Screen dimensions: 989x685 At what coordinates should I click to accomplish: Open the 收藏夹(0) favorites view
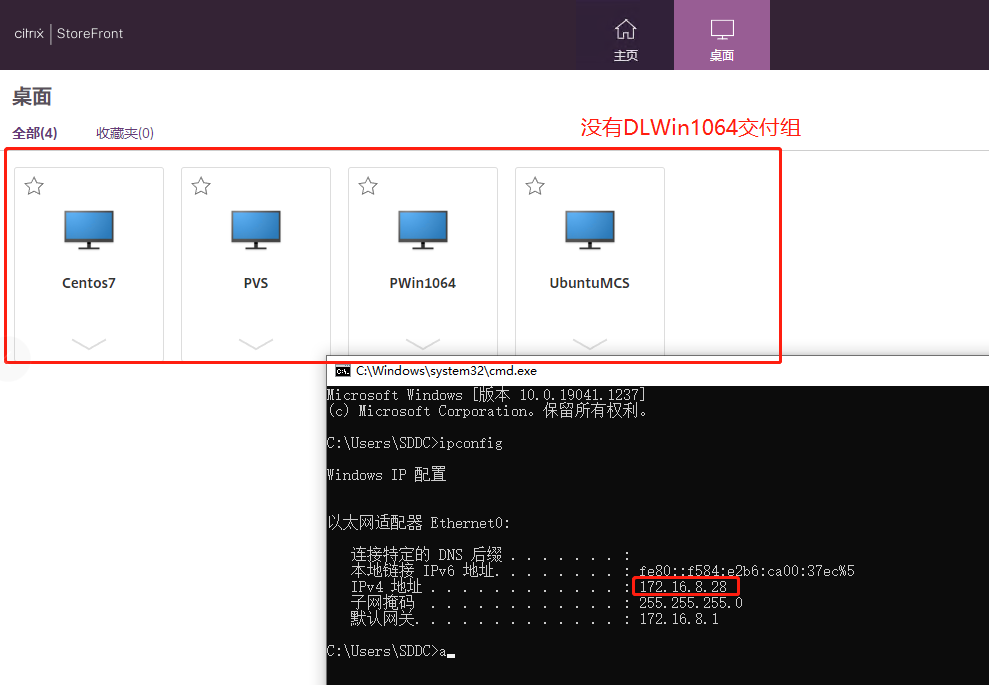(124, 131)
